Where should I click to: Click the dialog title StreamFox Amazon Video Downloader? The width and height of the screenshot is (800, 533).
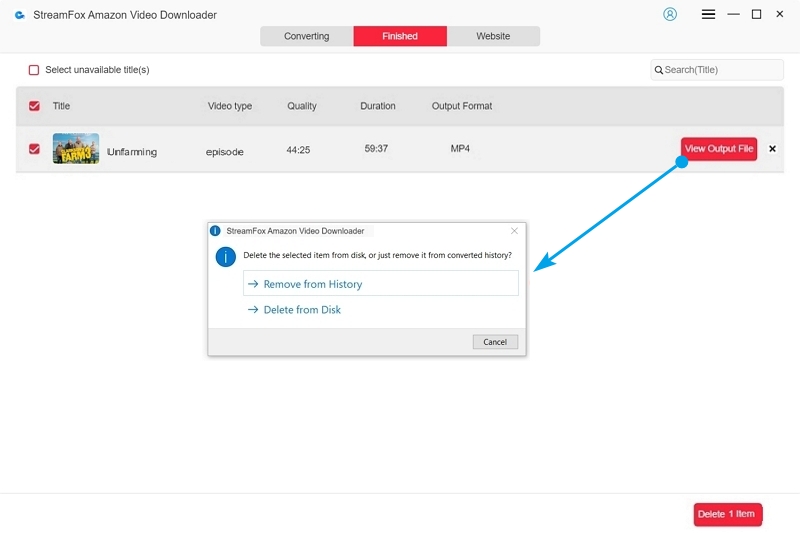[295, 231]
